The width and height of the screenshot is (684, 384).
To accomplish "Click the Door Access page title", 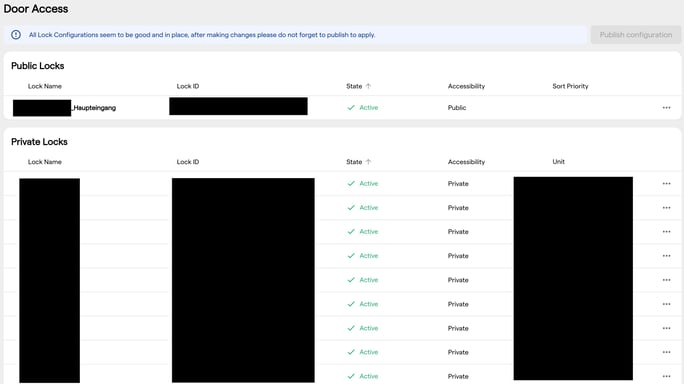I will point(36,9).
